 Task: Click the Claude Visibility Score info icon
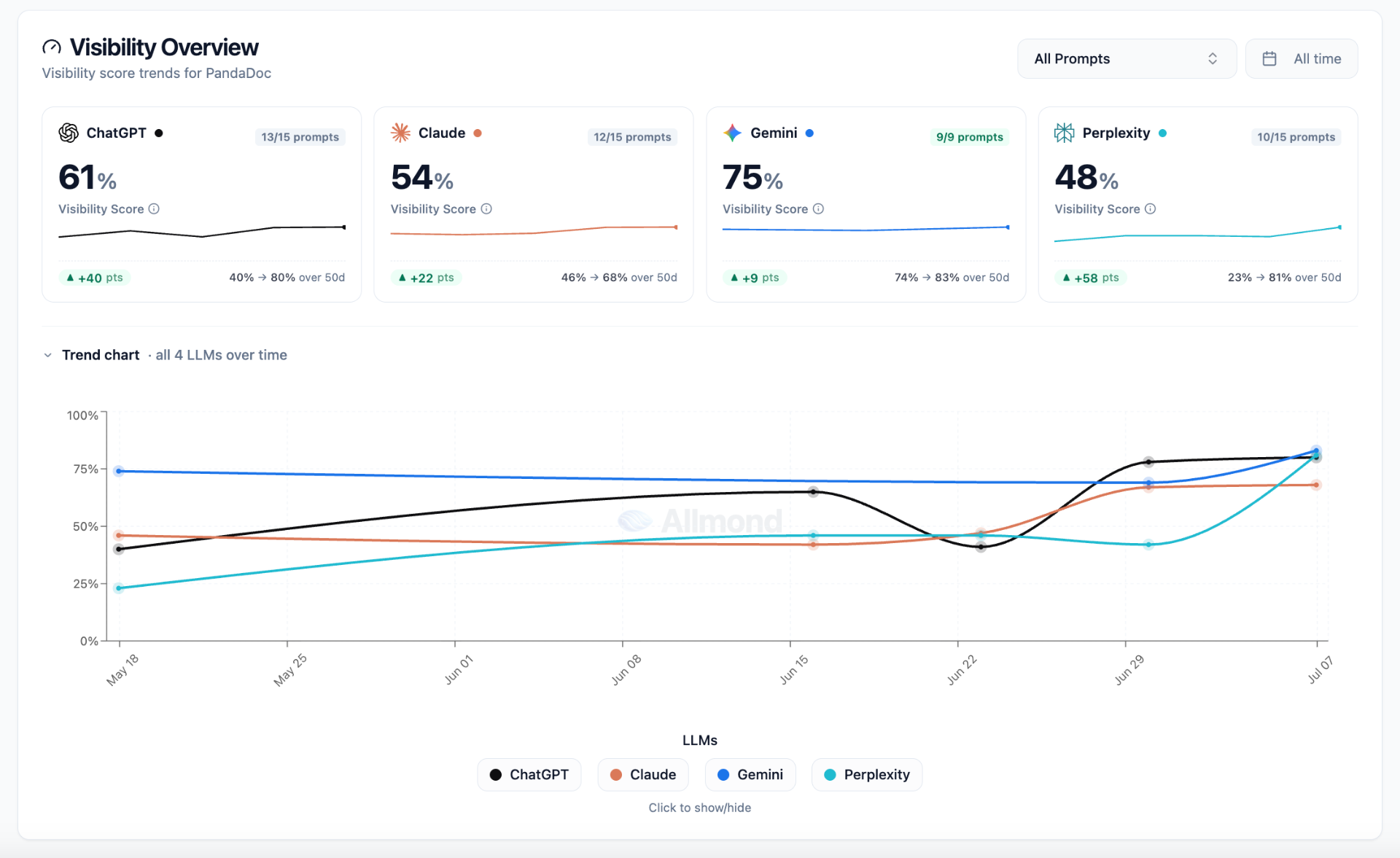pos(486,209)
